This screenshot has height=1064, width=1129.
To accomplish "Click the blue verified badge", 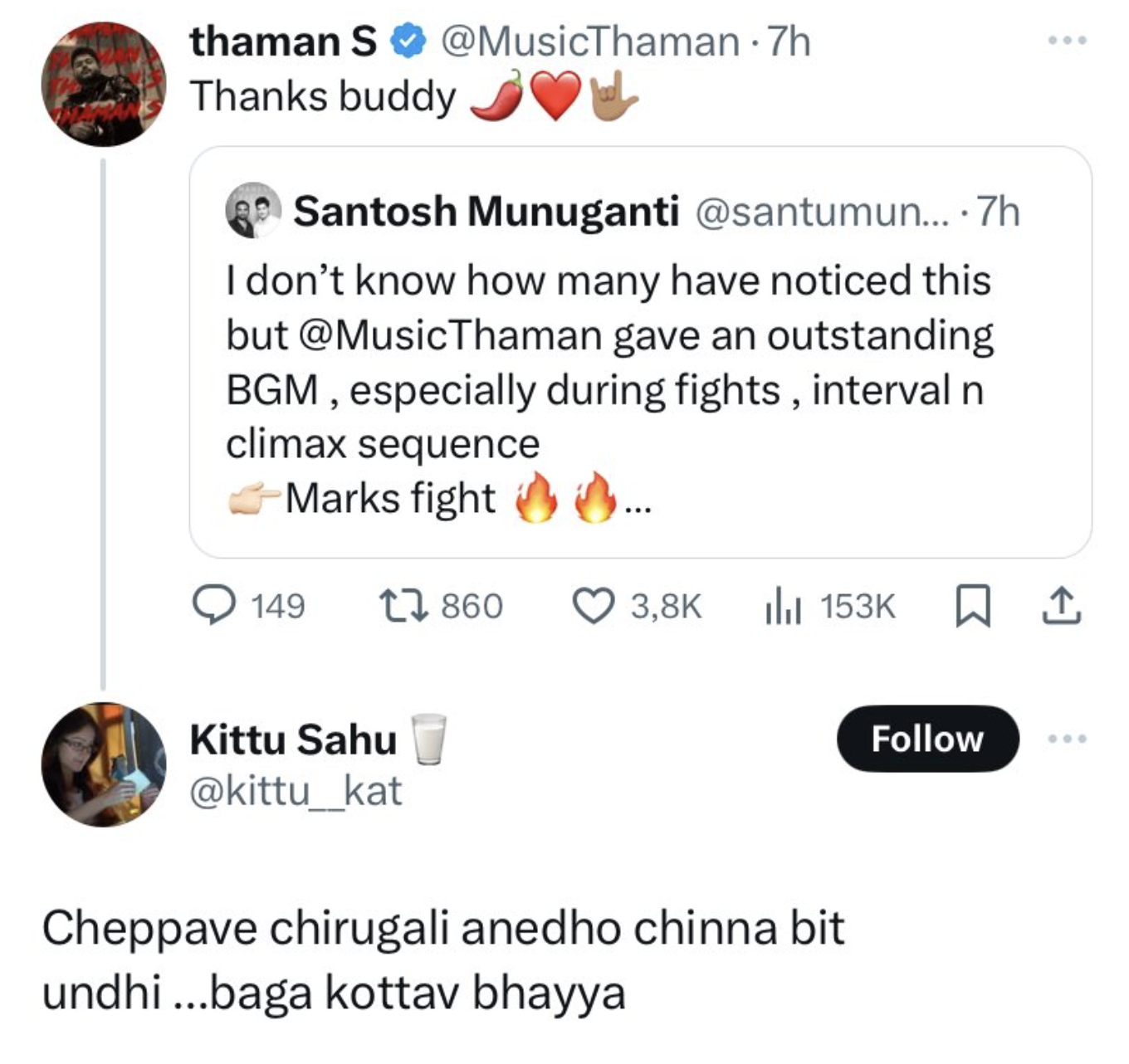I will (x=408, y=41).
